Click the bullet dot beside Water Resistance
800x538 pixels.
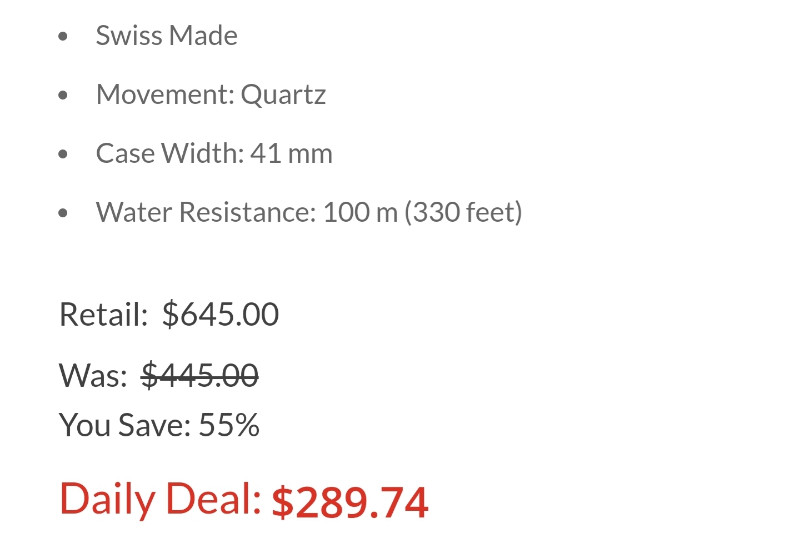63,212
